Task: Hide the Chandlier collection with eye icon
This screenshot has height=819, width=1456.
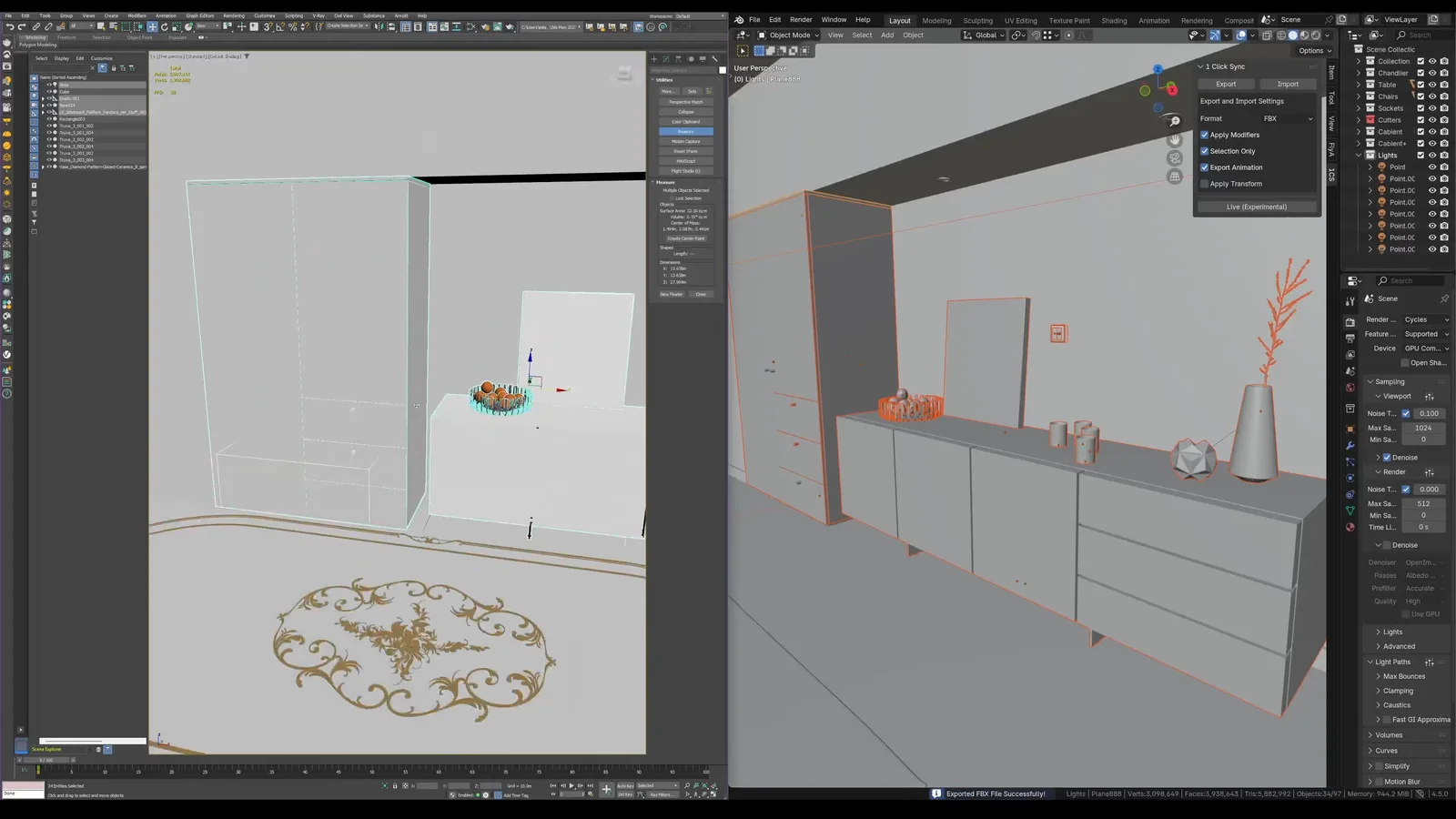Action: [x=1432, y=73]
